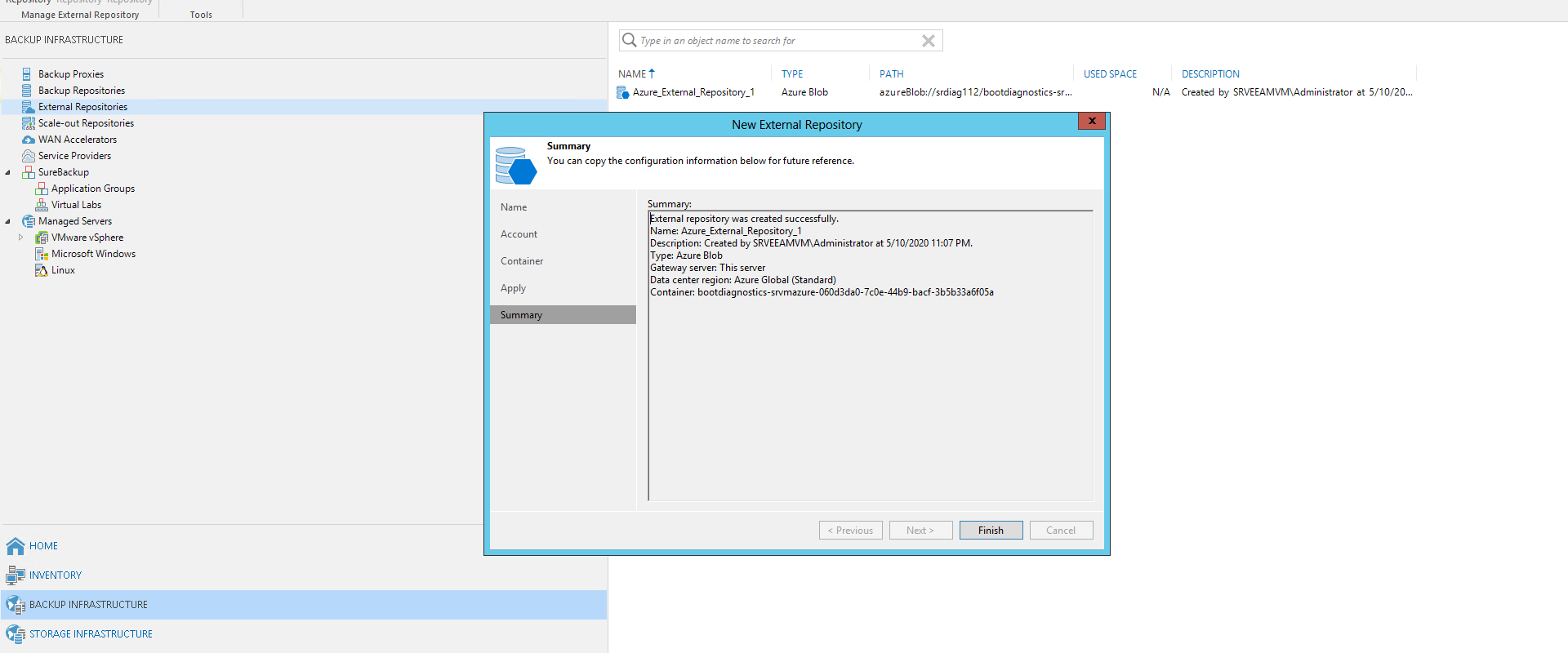This screenshot has height=653, width=1568.
Task: Select the WAN Accelerators tree item
Action: pos(78,140)
